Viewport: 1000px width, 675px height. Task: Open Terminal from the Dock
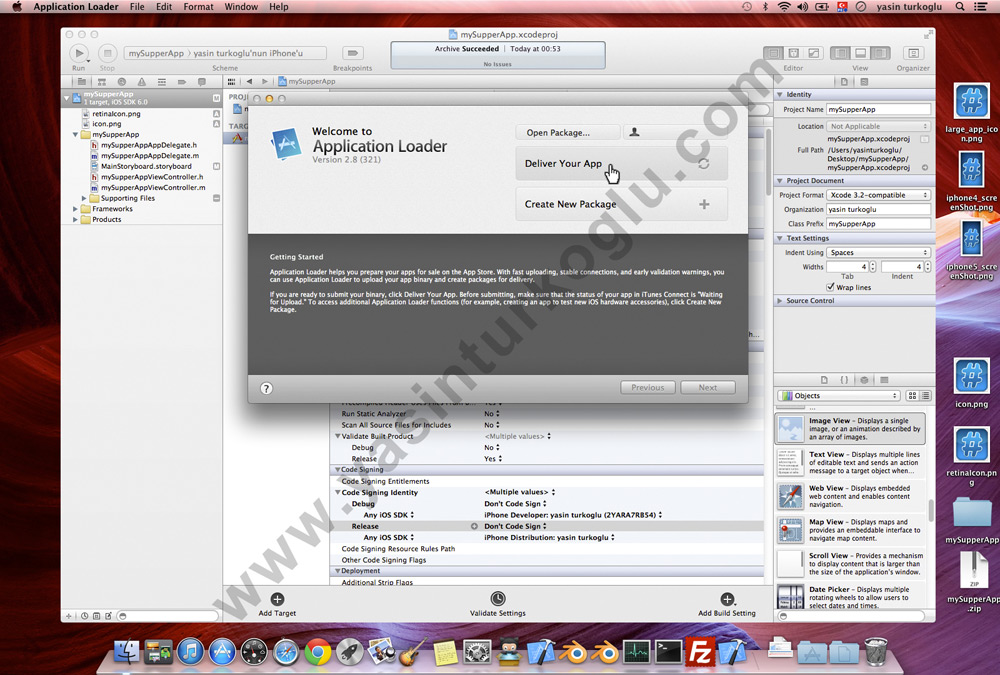pos(669,652)
